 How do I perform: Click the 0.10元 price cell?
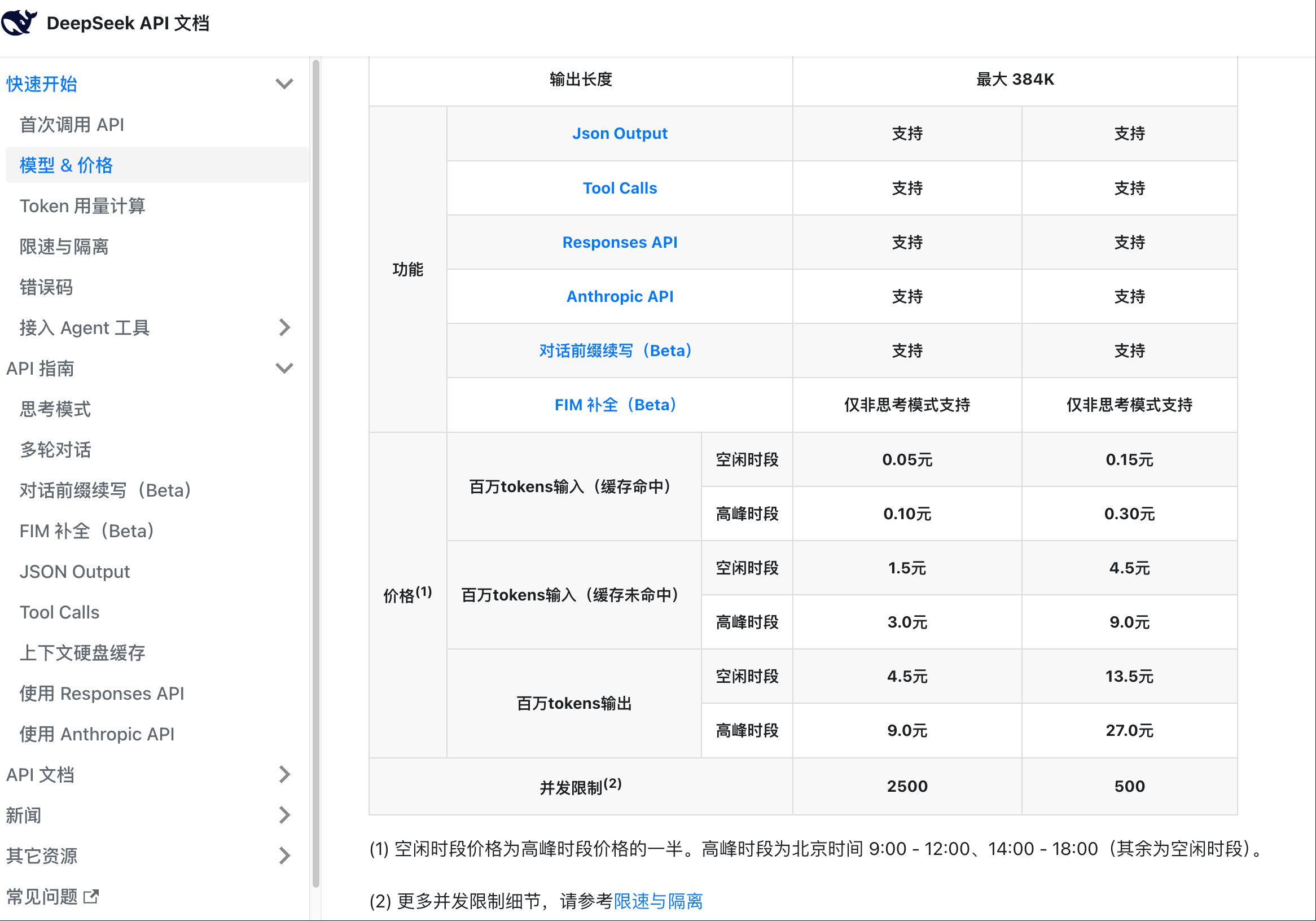tap(907, 514)
